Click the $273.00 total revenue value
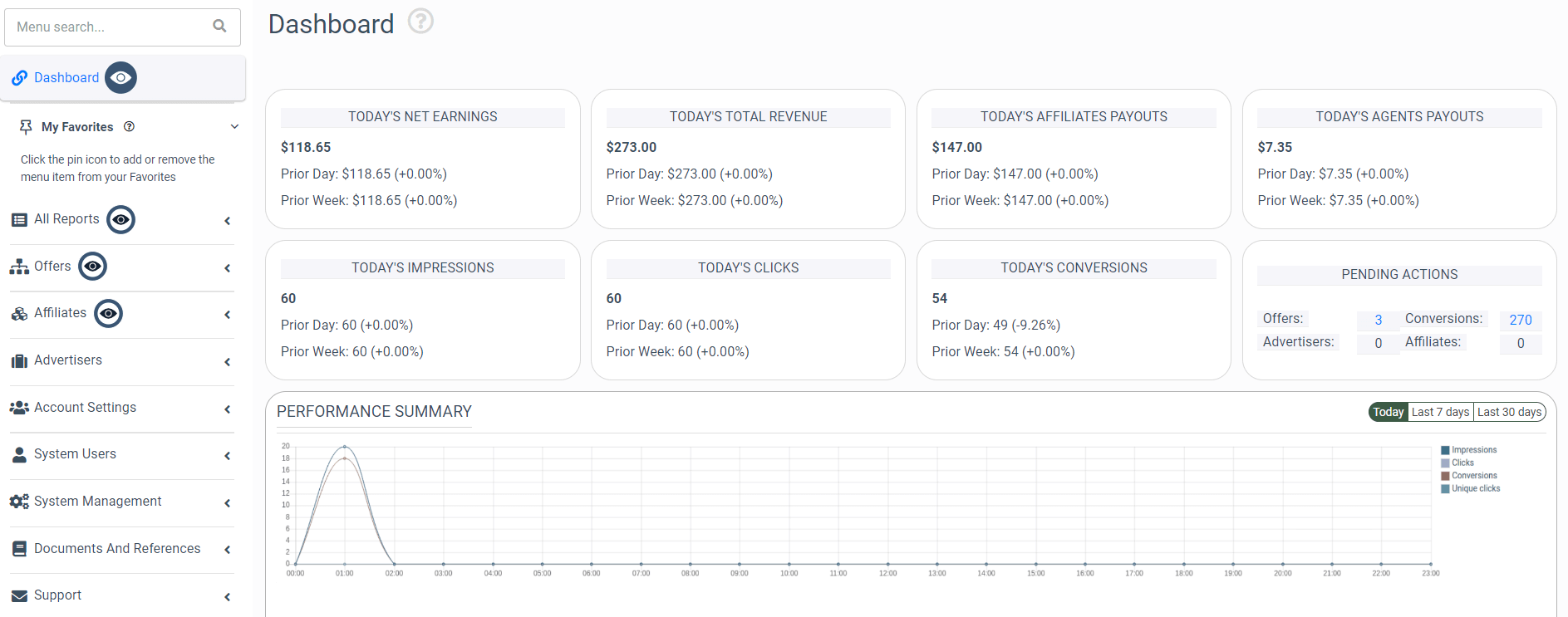The height and width of the screenshot is (617, 1568). click(632, 148)
